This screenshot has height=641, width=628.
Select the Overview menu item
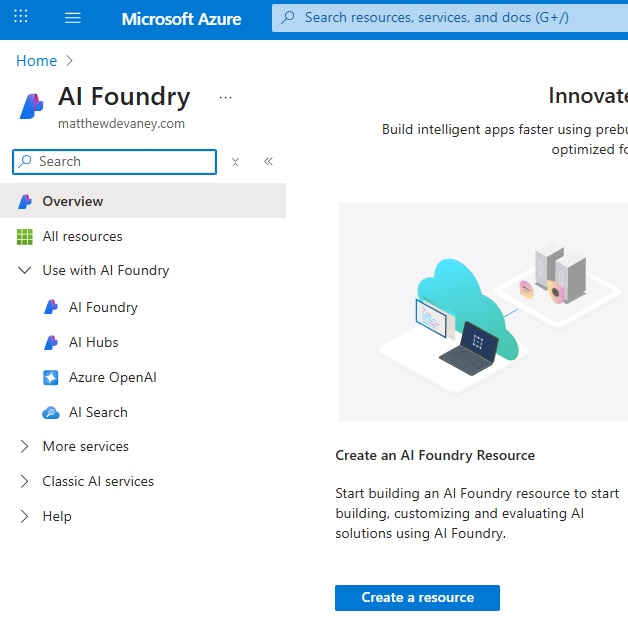coord(143,201)
